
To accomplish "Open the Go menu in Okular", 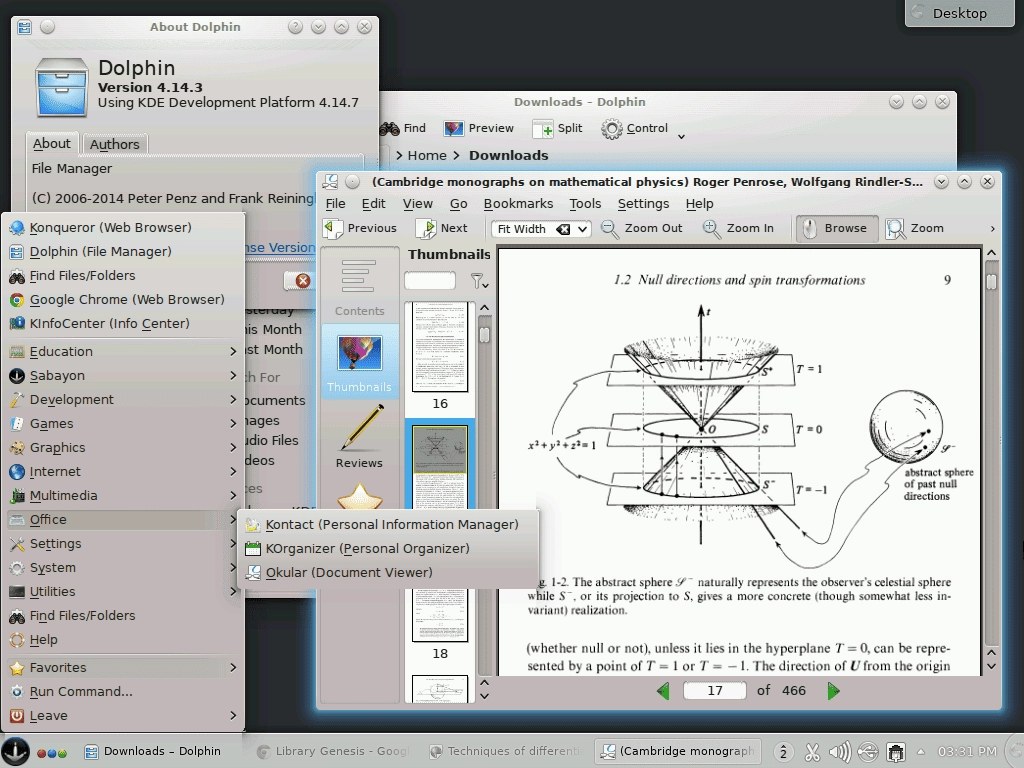I will pyautogui.click(x=458, y=204).
